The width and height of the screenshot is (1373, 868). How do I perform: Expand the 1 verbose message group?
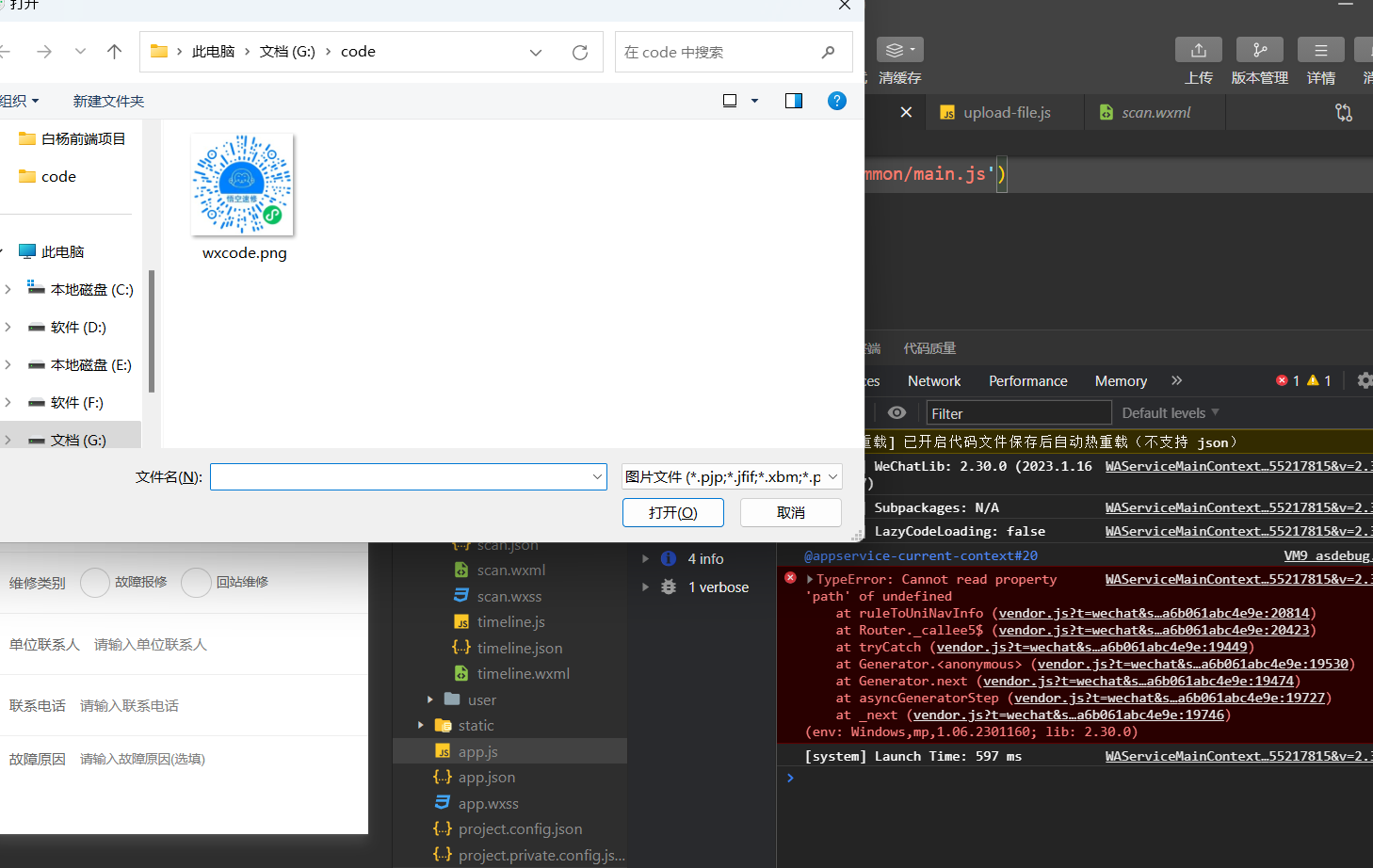pos(646,587)
